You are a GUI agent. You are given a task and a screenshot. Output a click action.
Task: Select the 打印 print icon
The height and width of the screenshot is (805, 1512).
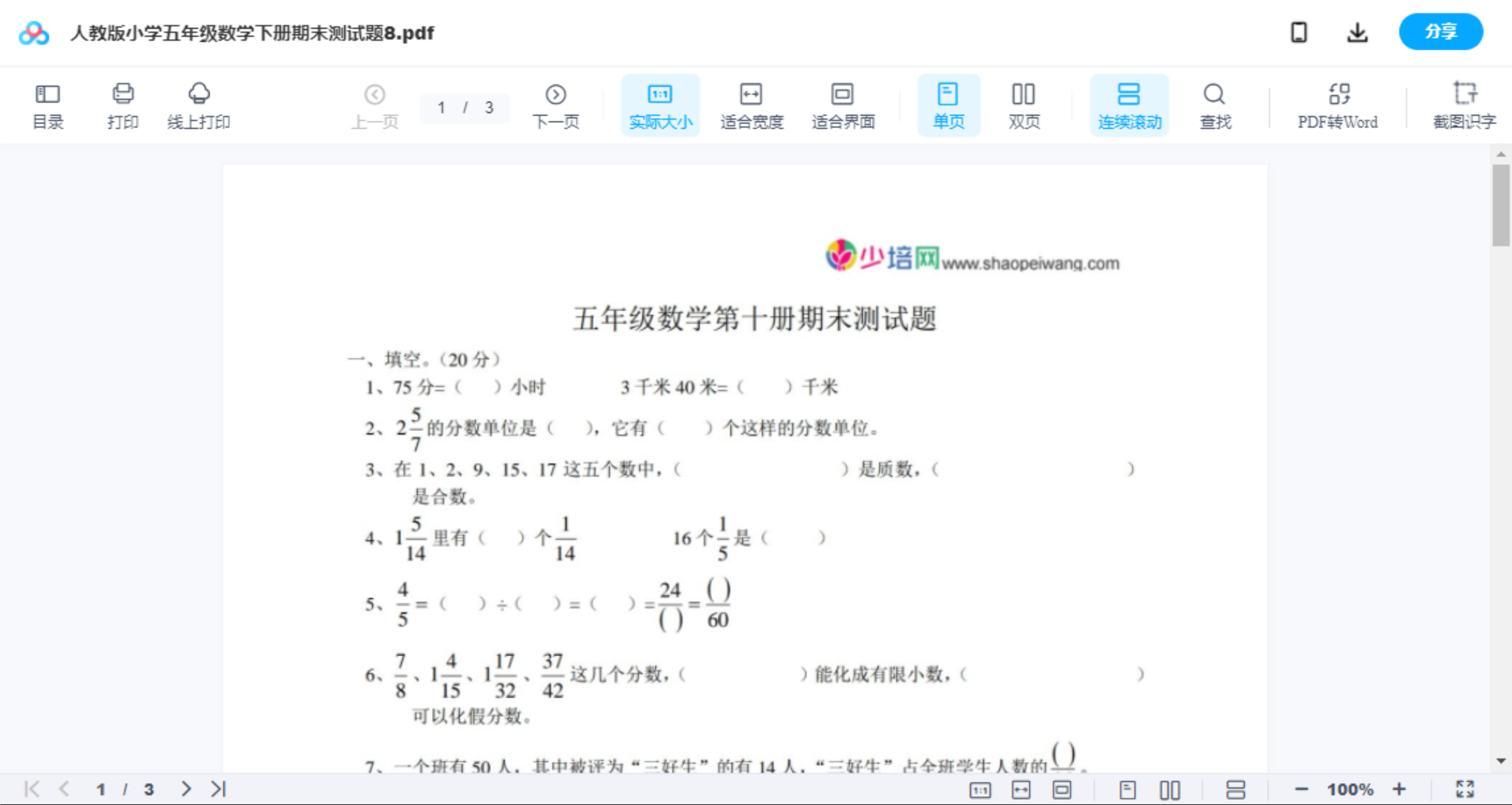click(x=123, y=104)
